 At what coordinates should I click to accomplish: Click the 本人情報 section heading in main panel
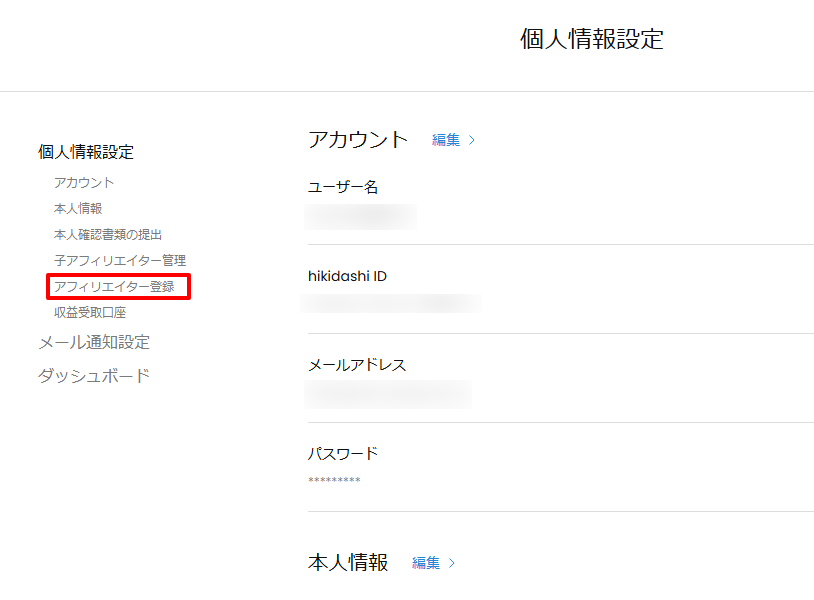pyautogui.click(x=348, y=562)
